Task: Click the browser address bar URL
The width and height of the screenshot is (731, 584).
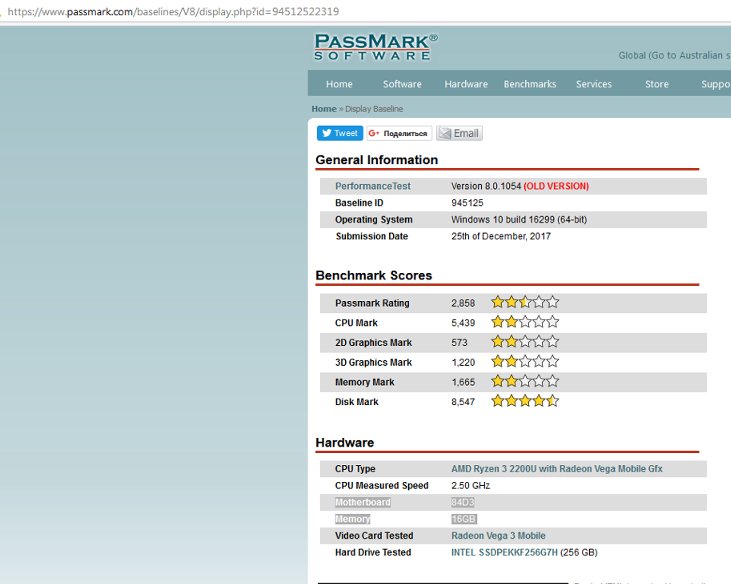Action: coord(173,12)
